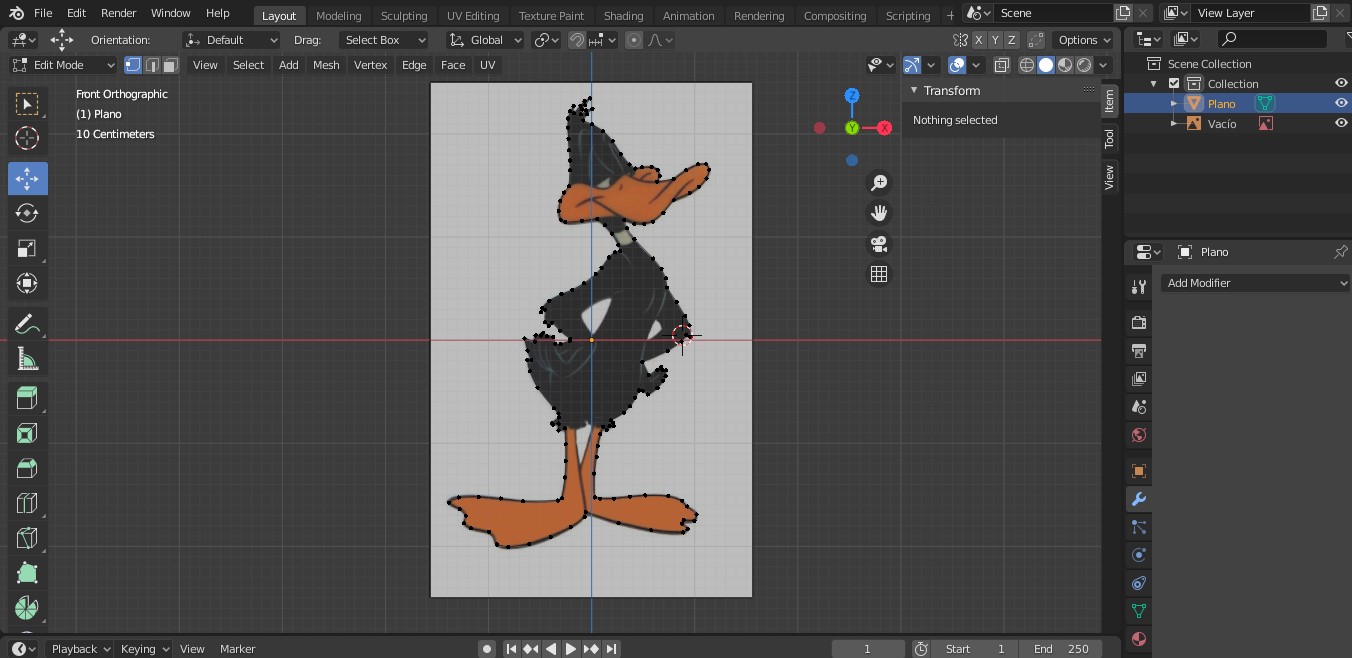Enable edge select mode
Screen dimensions: 1352x658
[152, 65]
